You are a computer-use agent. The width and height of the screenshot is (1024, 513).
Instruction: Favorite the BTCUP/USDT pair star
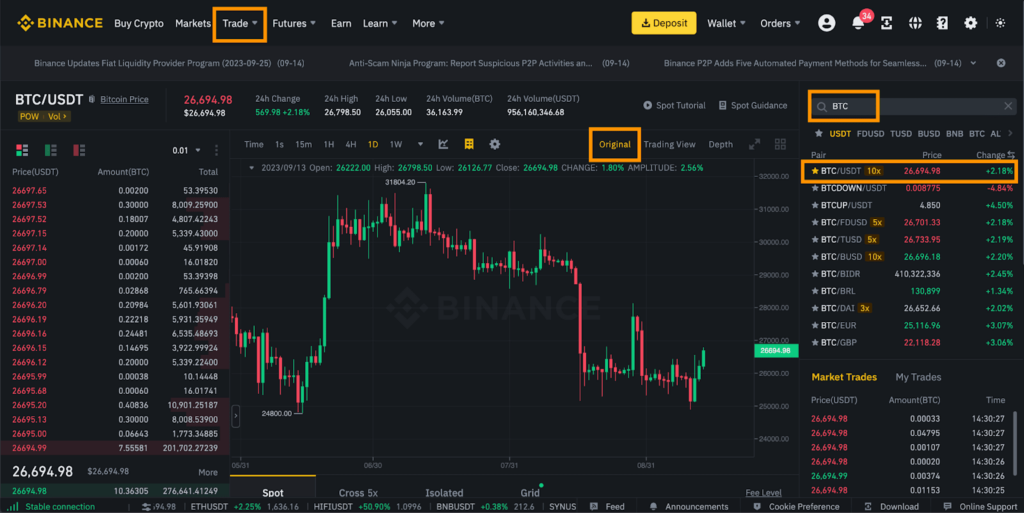pos(814,205)
